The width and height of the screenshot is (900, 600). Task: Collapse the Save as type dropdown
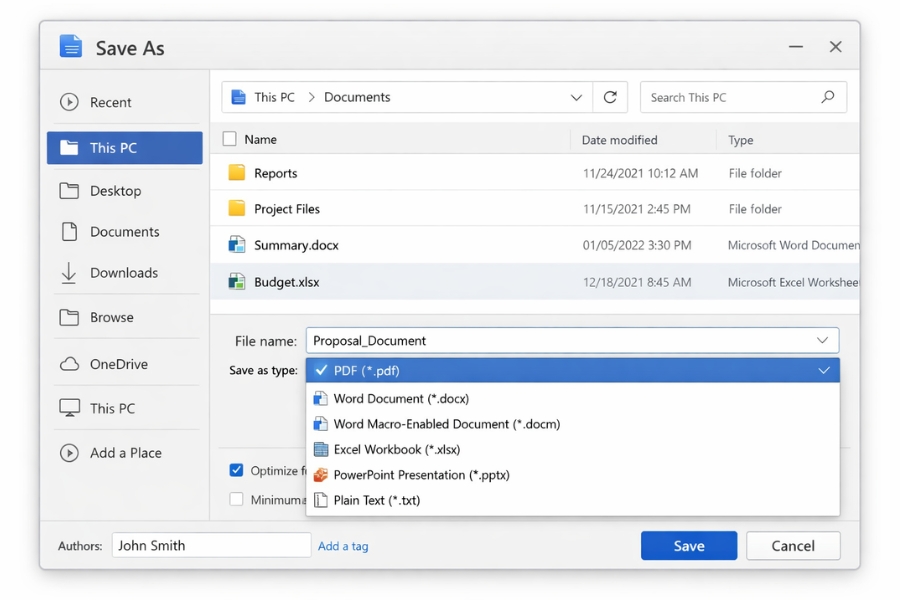[823, 370]
